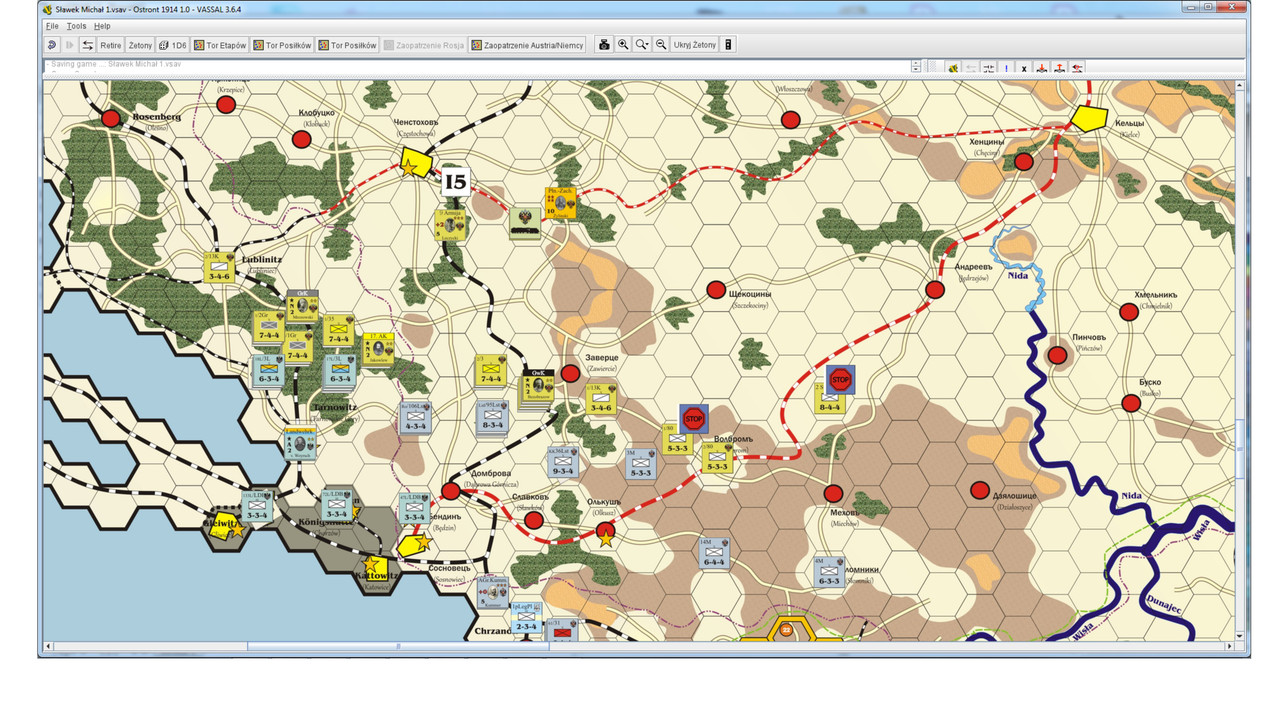Image resolution: width=1280 pixels, height=713 pixels.
Task: Click the black X map toolbar icon
Action: pos(1024,68)
